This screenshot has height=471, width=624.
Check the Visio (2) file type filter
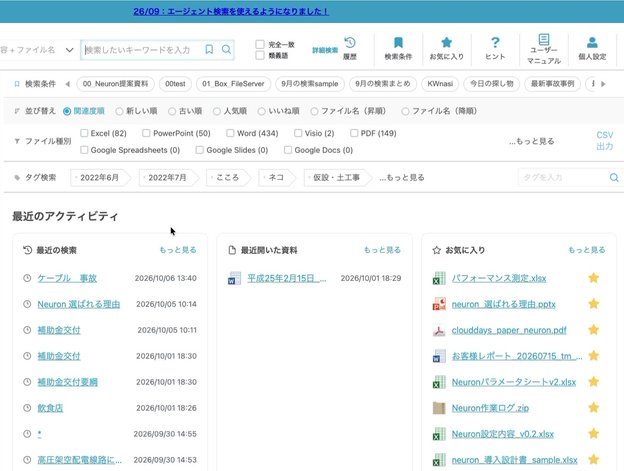pyautogui.click(x=298, y=133)
